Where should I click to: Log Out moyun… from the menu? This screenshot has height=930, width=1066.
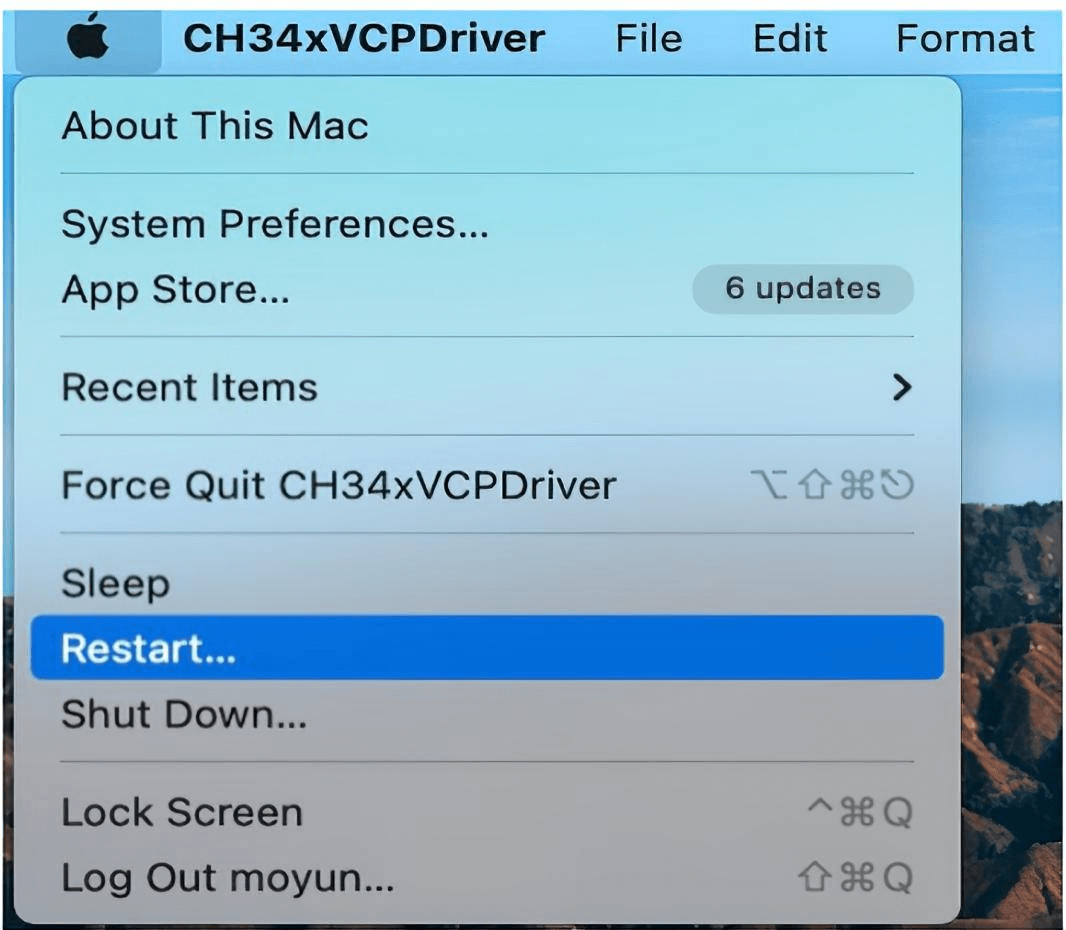click(x=228, y=878)
